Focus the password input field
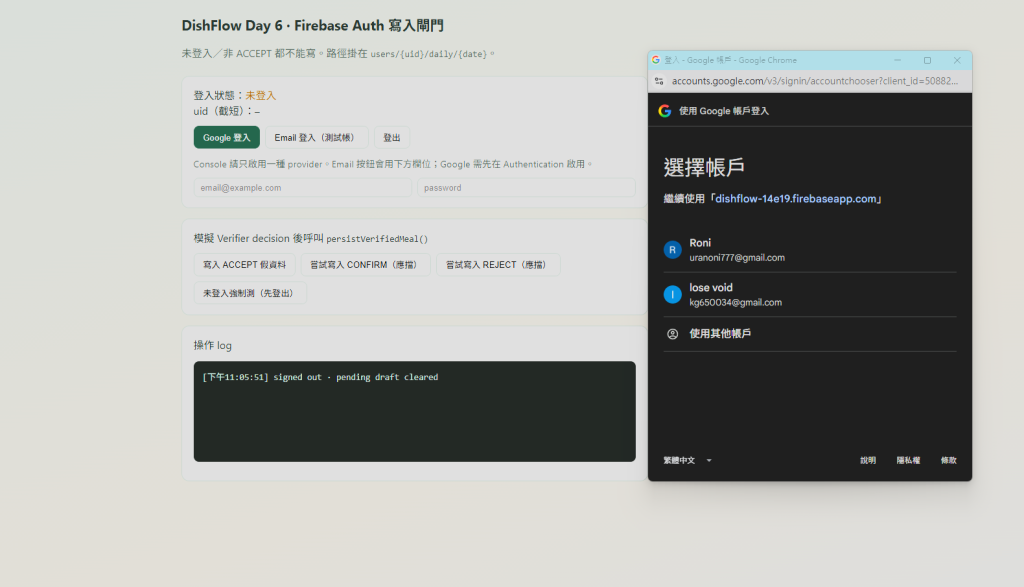Viewport: 1024px width, 587px height. point(526,188)
